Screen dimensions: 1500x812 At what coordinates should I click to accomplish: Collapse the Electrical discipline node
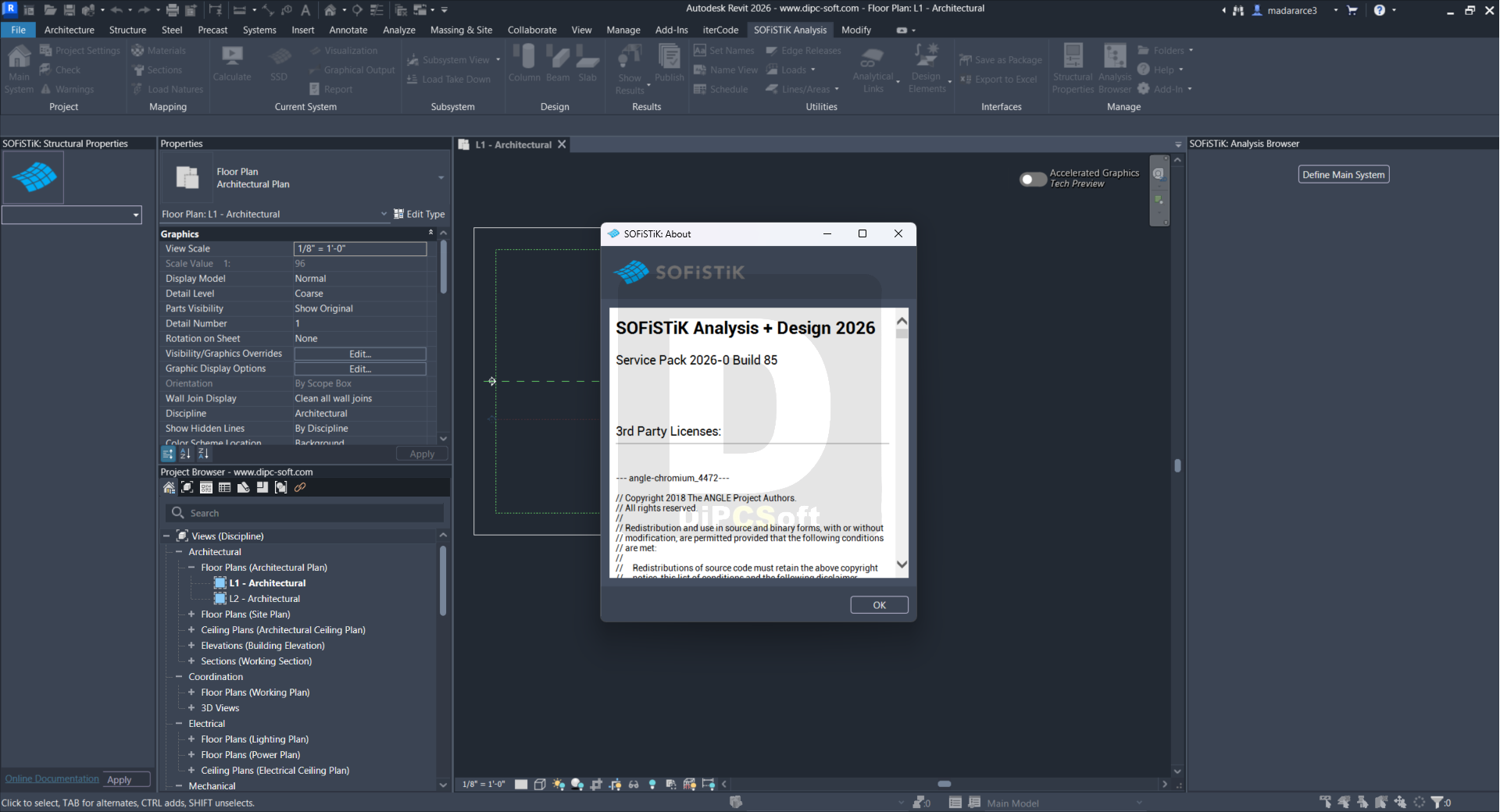click(x=179, y=724)
